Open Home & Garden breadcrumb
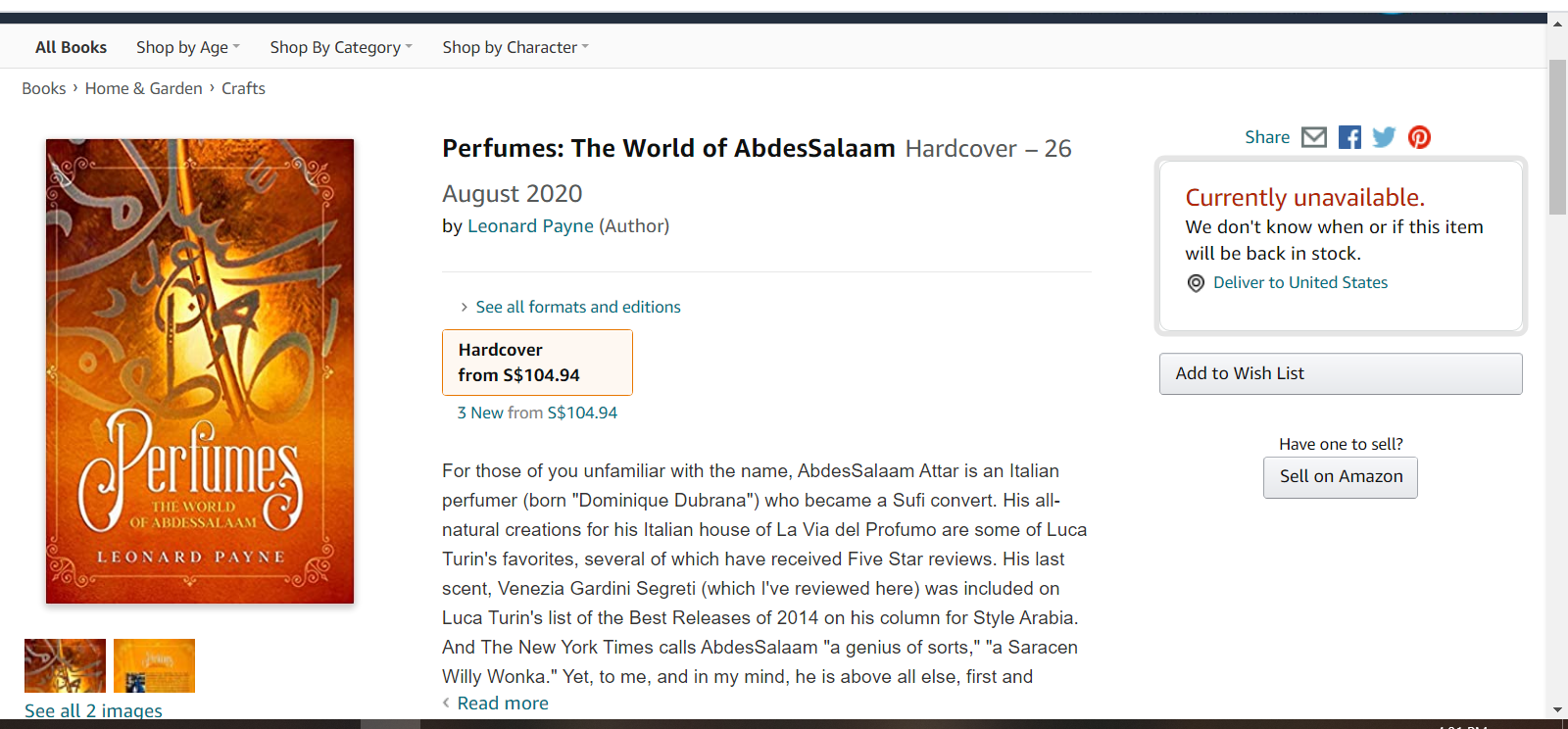Screen dimensions: 1568x729 coord(143,88)
